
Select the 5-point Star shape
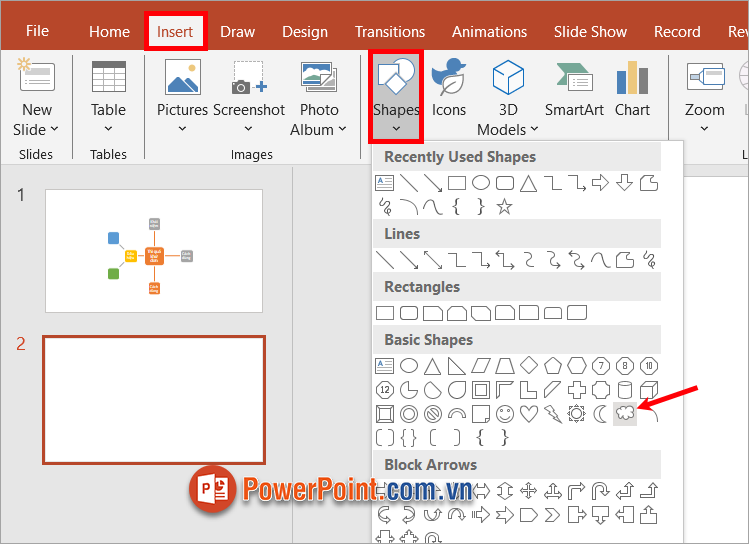pos(504,207)
